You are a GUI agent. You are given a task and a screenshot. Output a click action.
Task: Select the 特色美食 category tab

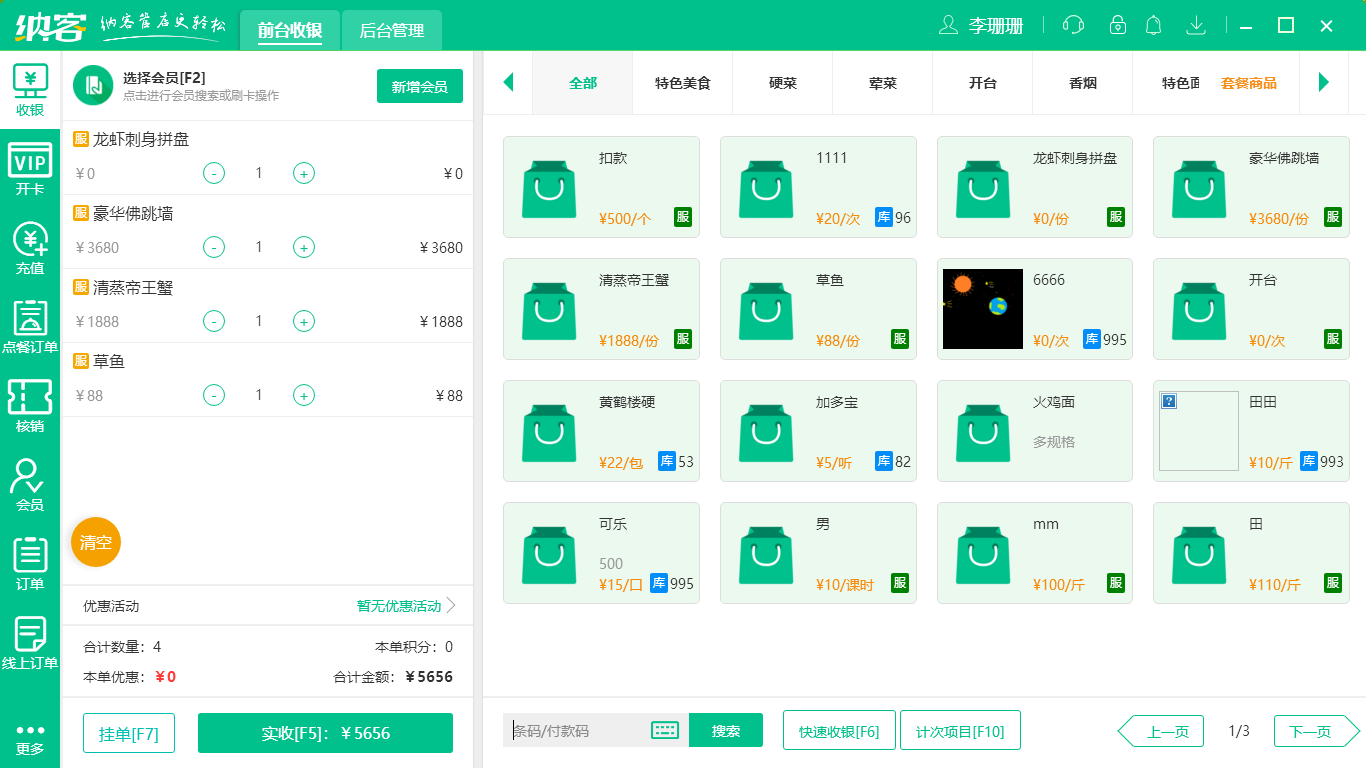click(x=682, y=83)
